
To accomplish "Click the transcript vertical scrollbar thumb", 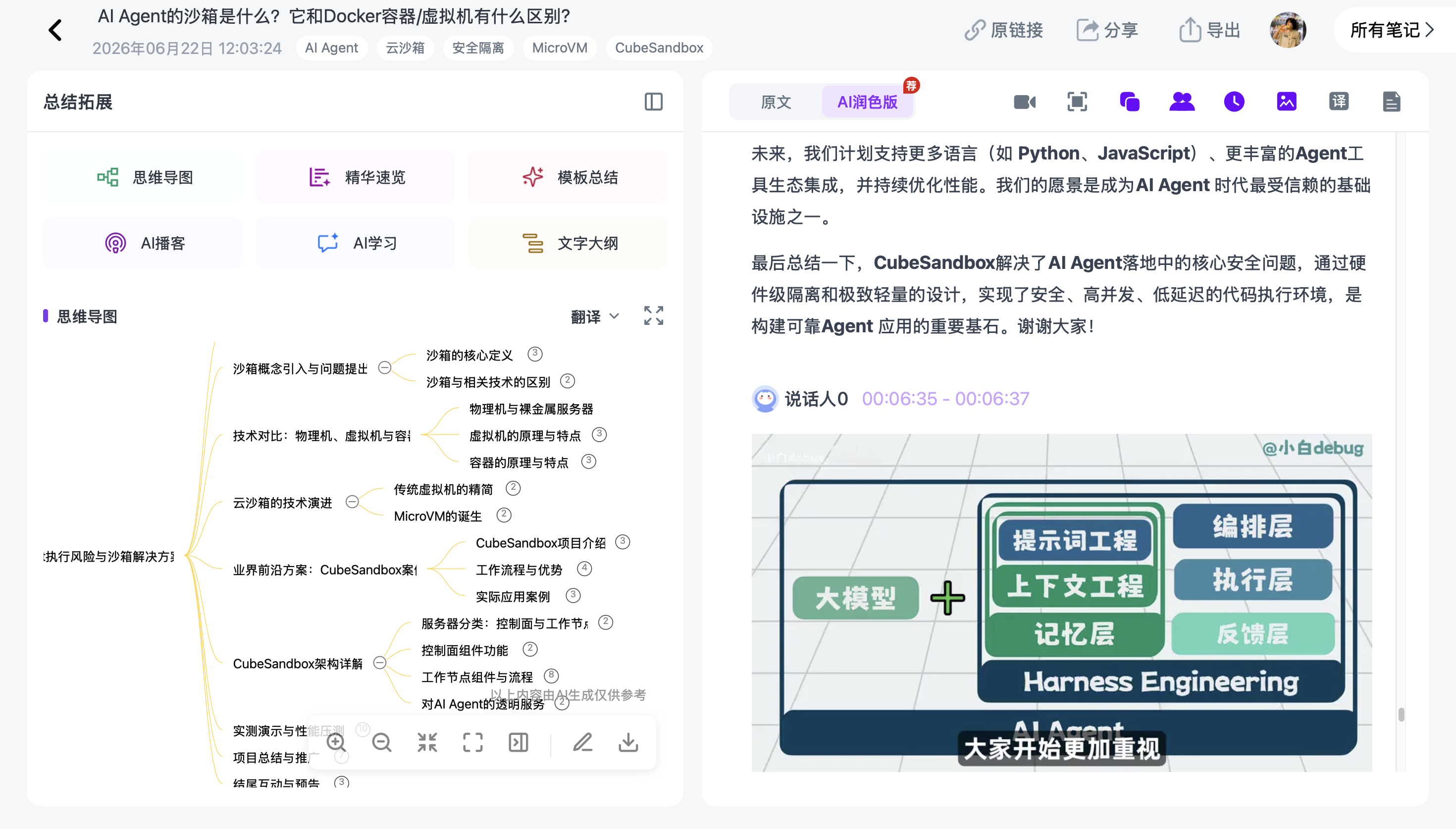I will click(1402, 714).
